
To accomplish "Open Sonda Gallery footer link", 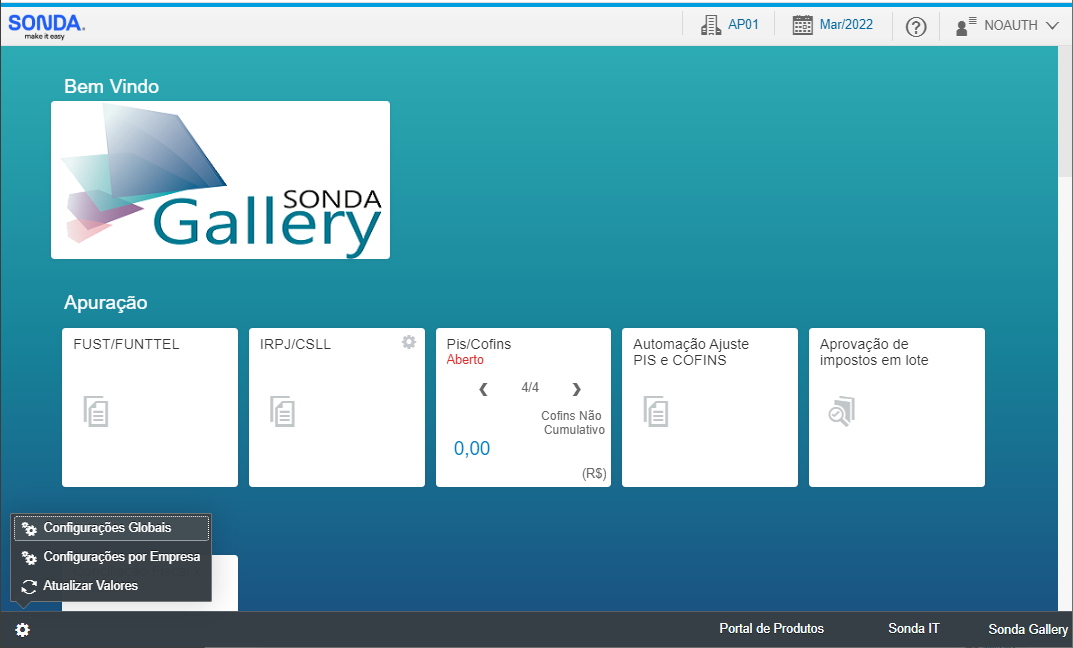I will [x=1028, y=629].
